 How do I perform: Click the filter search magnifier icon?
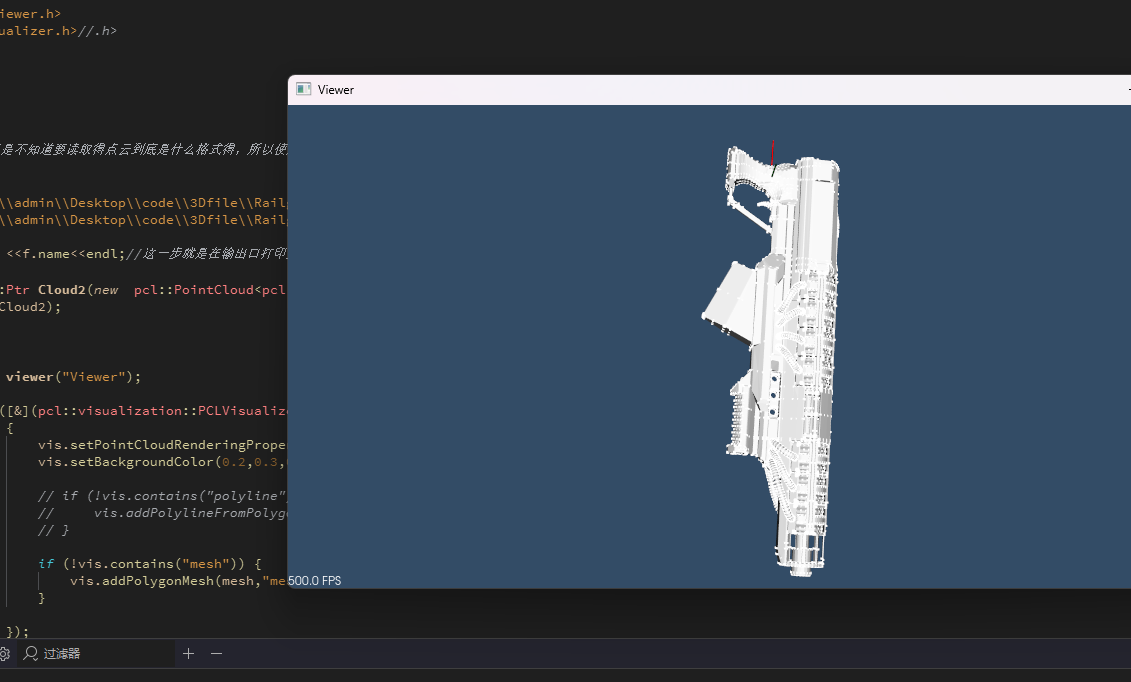[31, 653]
